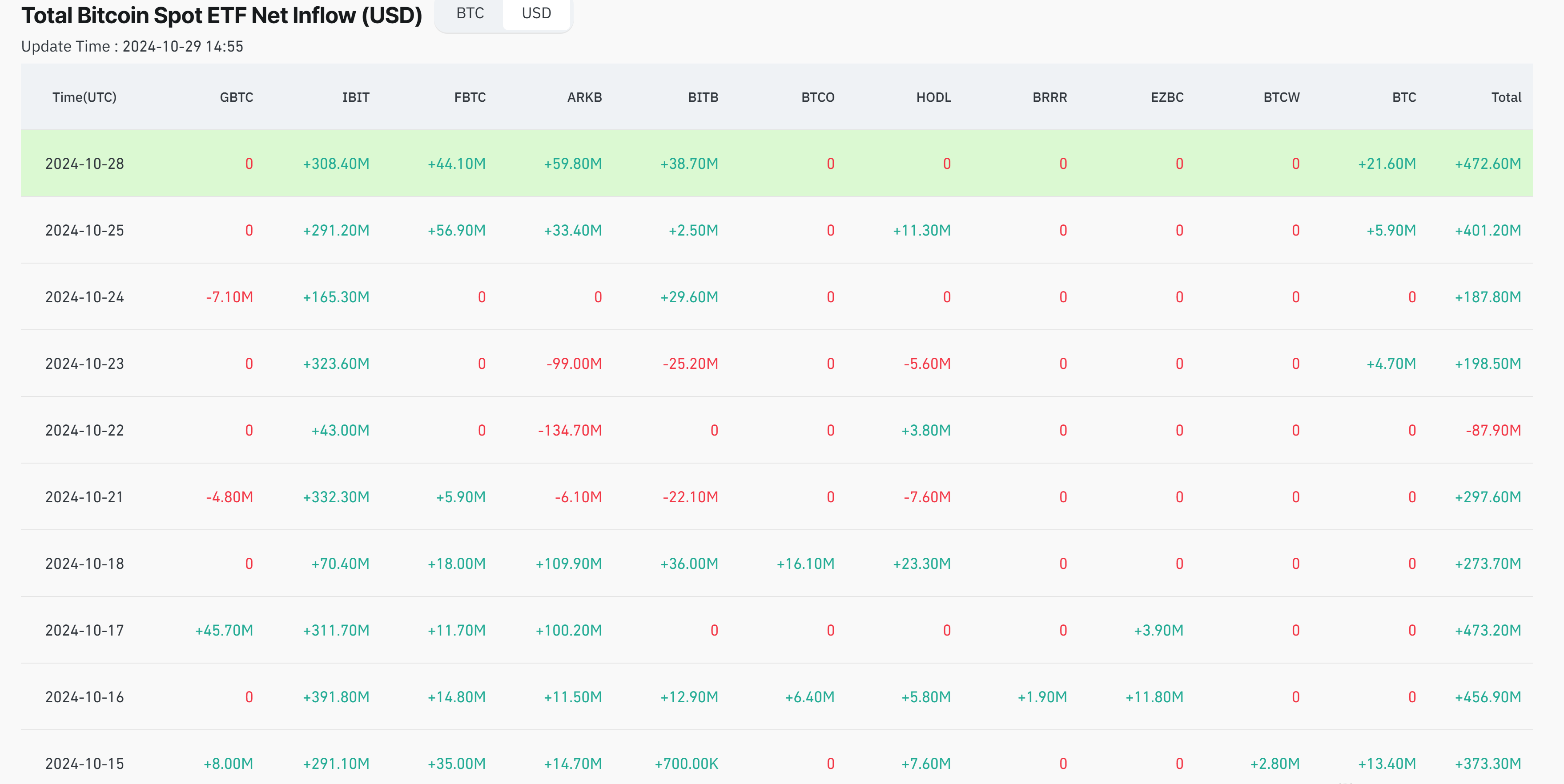Click the Total column header
Viewport: 1564px width, 784px height.
coord(1506,97)
